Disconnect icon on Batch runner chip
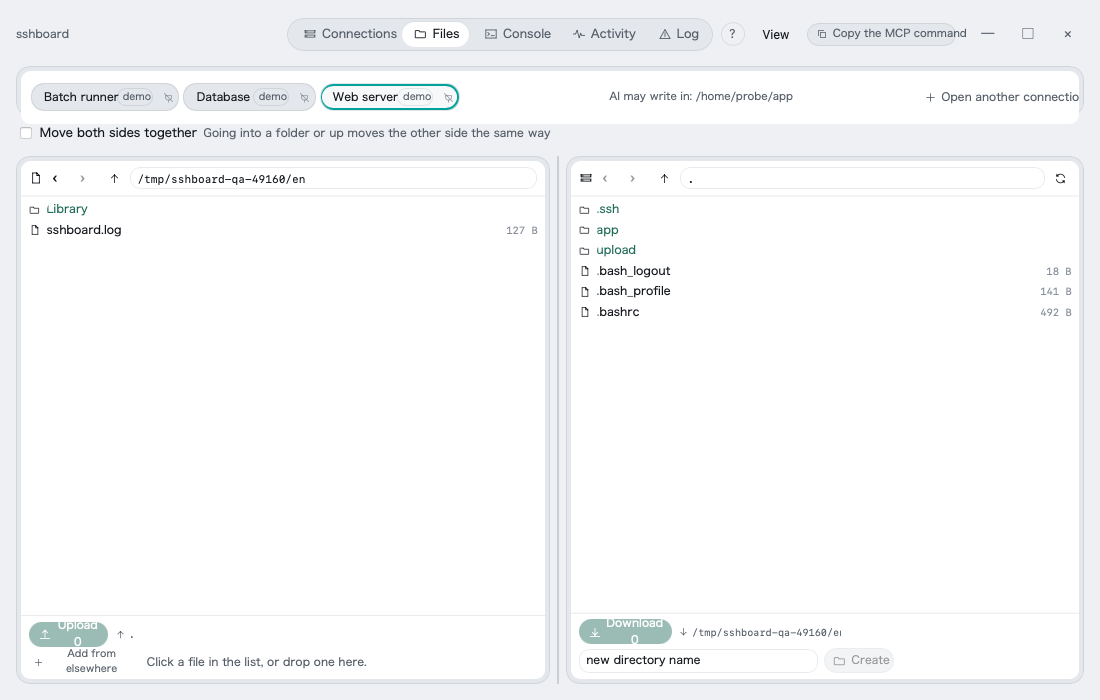1100x700 pixels. [168, 97]
